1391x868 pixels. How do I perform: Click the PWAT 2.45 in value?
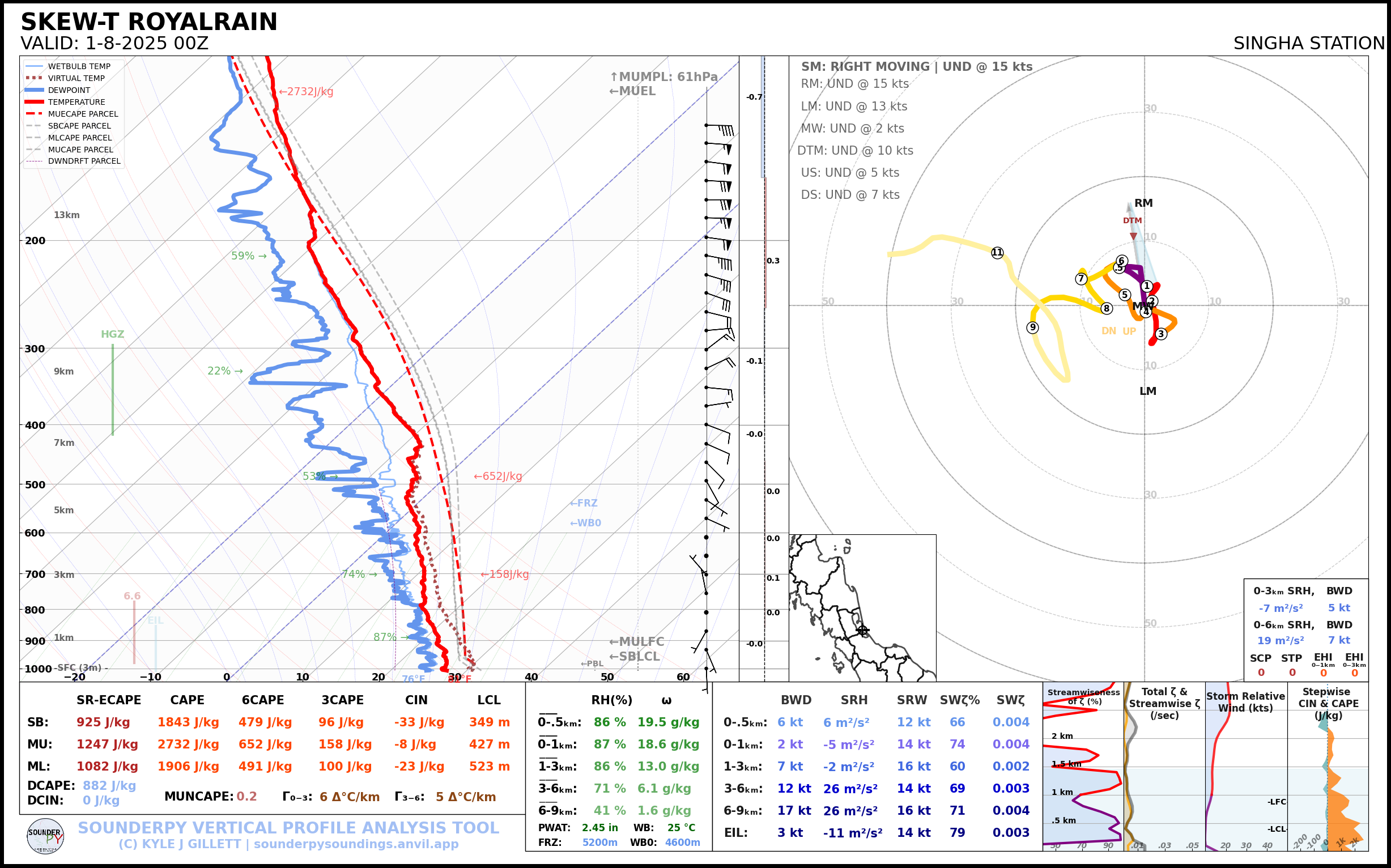[x=599, y=828]
